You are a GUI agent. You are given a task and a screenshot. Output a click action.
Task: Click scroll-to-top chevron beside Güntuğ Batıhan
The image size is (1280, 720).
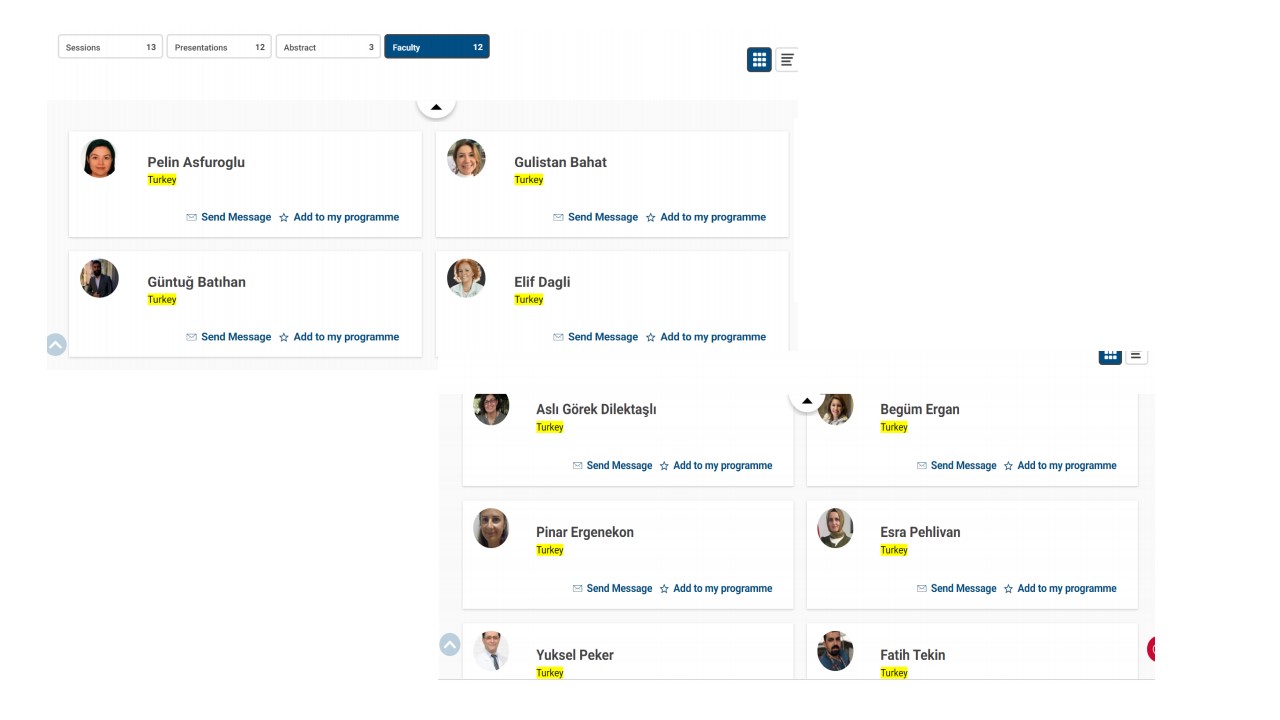point(56,345)
